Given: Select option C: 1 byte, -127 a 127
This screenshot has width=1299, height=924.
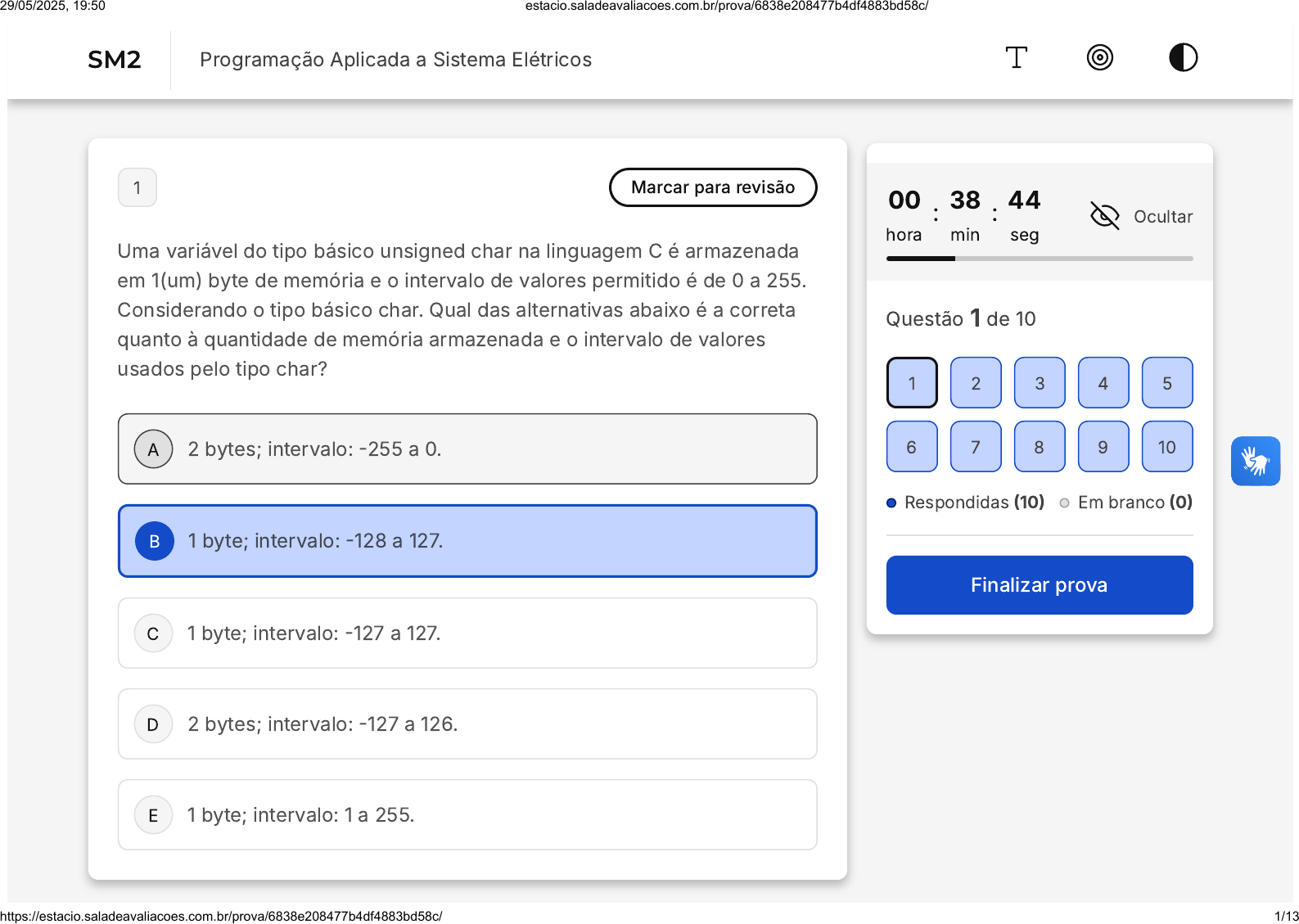Looking at the screenshot, I should [467, 633].
